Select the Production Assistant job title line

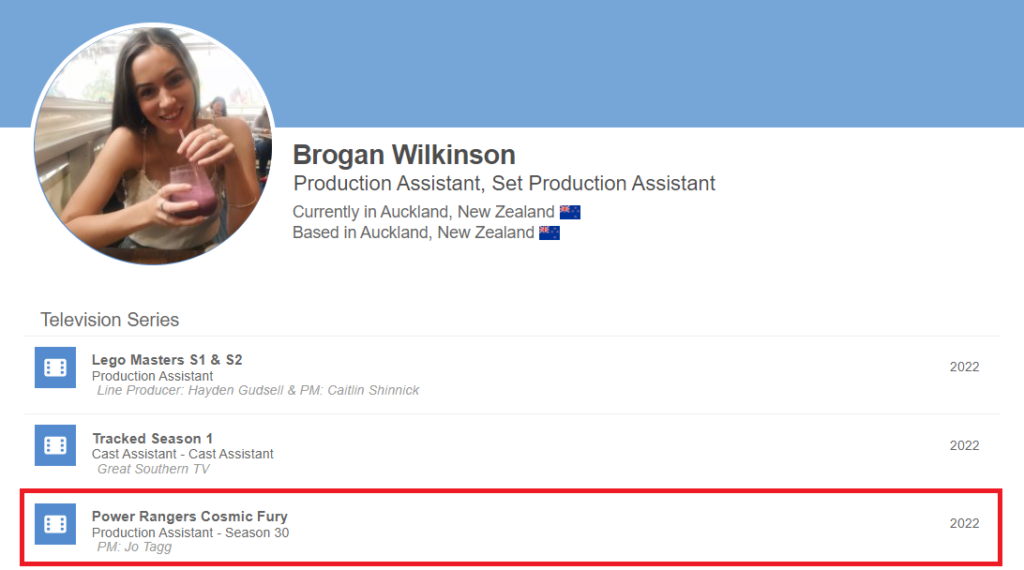tap(504, 184)
